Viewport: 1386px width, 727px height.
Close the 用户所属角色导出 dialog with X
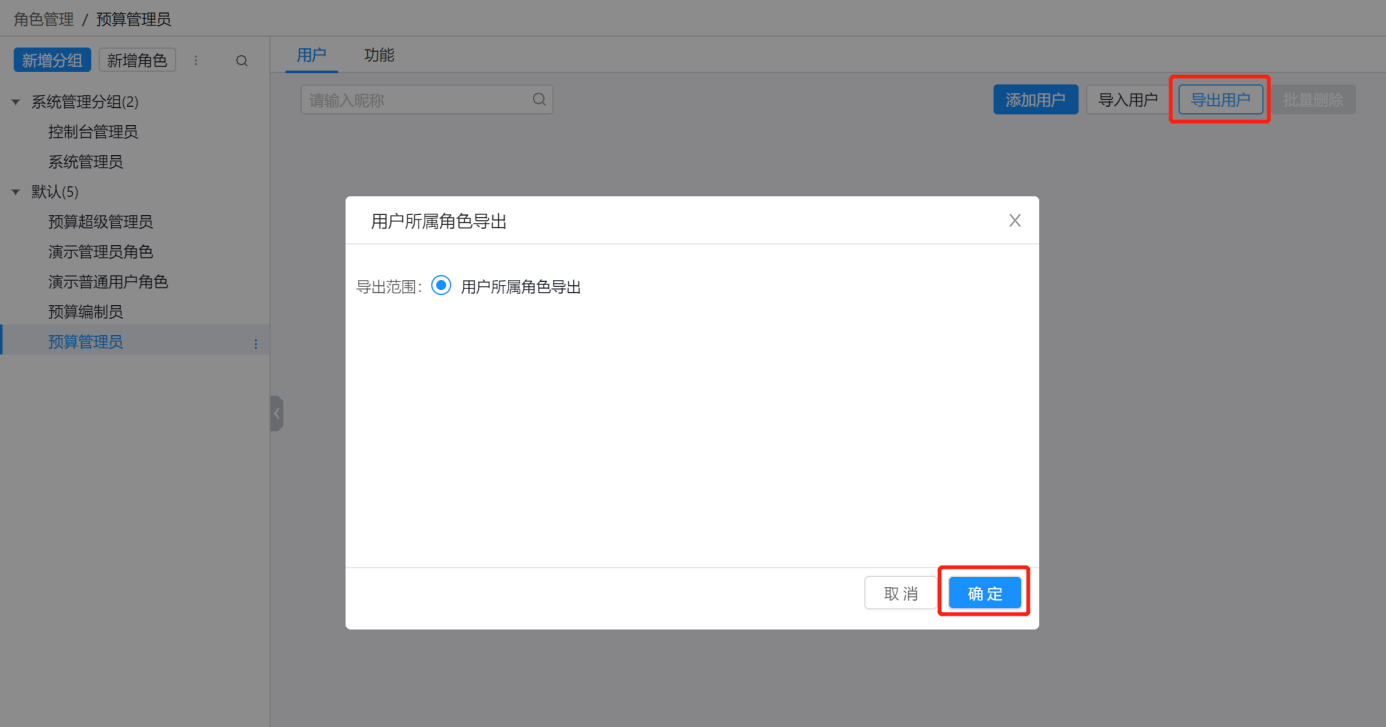(x=1014, y=221)
